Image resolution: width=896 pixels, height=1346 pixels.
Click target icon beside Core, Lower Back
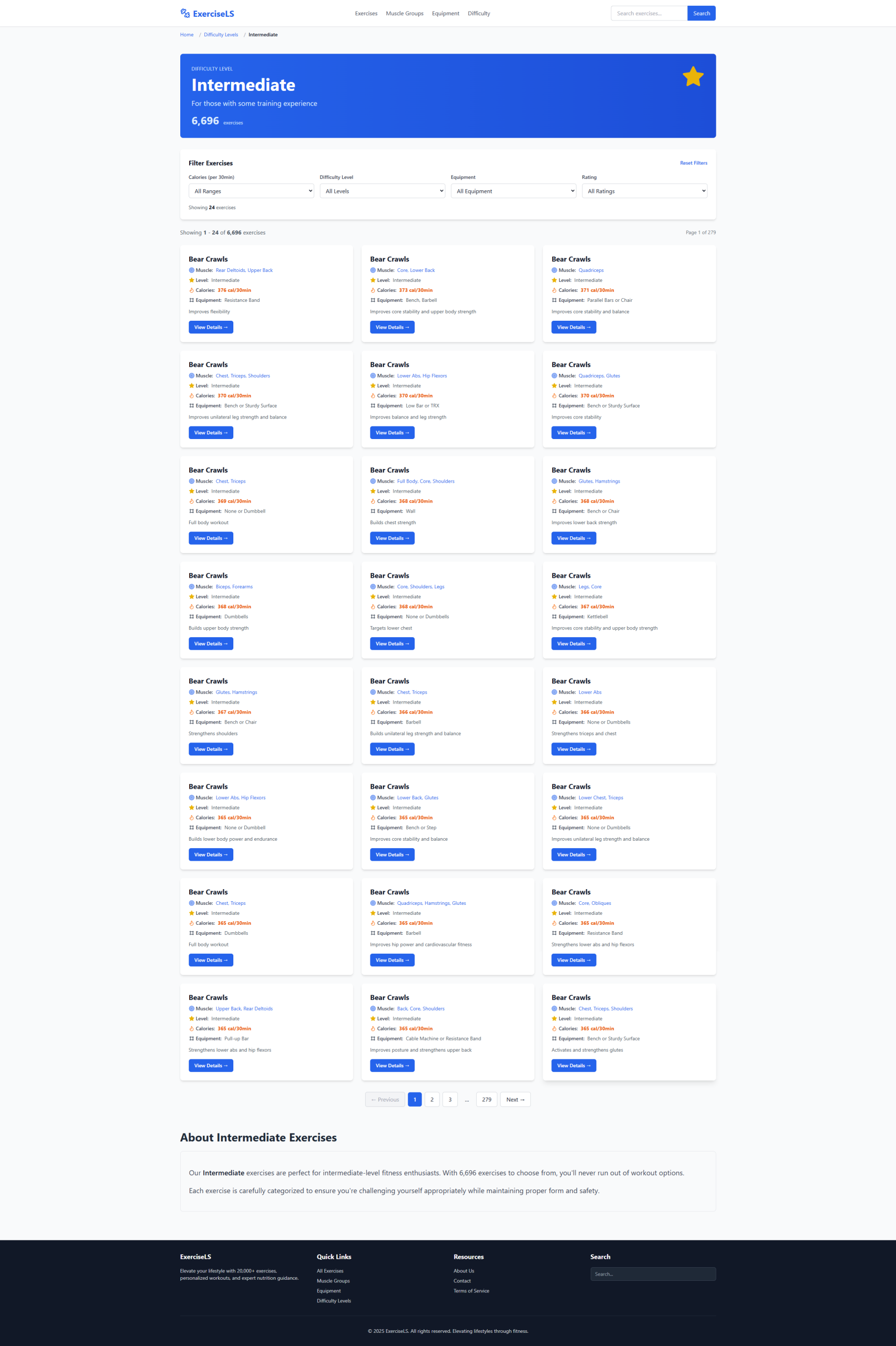pos(373,270)
